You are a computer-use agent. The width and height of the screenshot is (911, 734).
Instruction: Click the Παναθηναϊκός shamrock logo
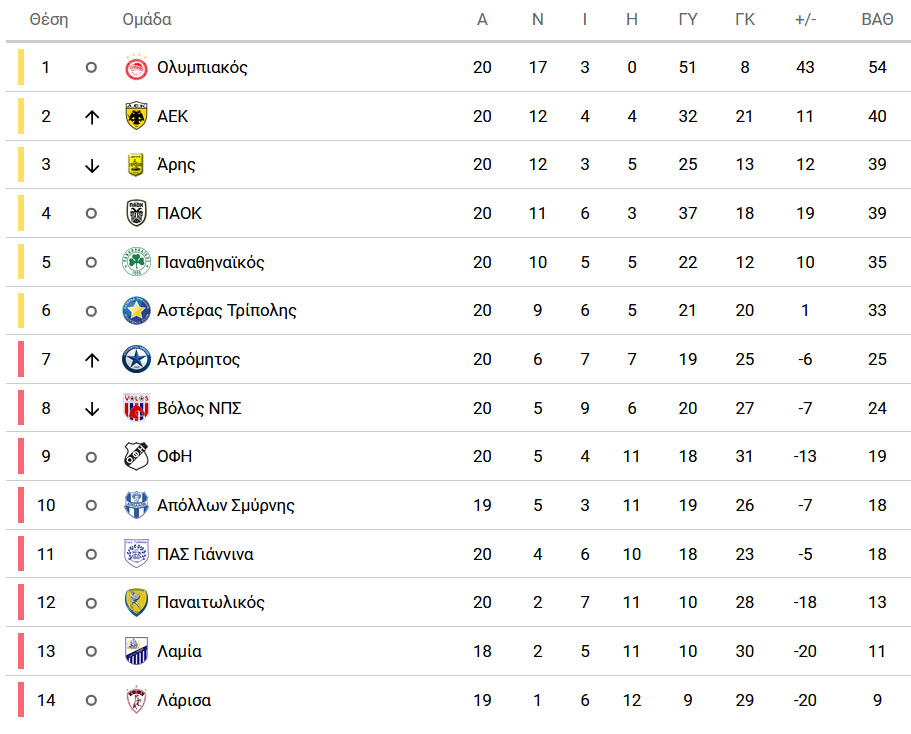pyautogui.click(x=137, y=262)
